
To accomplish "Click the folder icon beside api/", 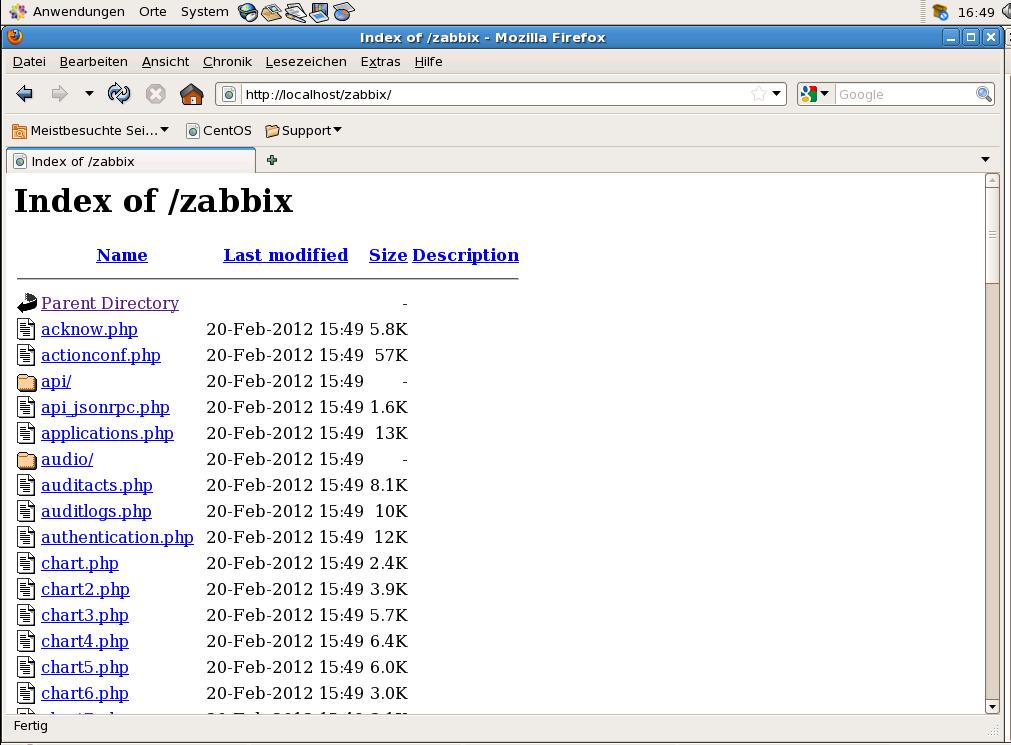I will click(26, 382).
